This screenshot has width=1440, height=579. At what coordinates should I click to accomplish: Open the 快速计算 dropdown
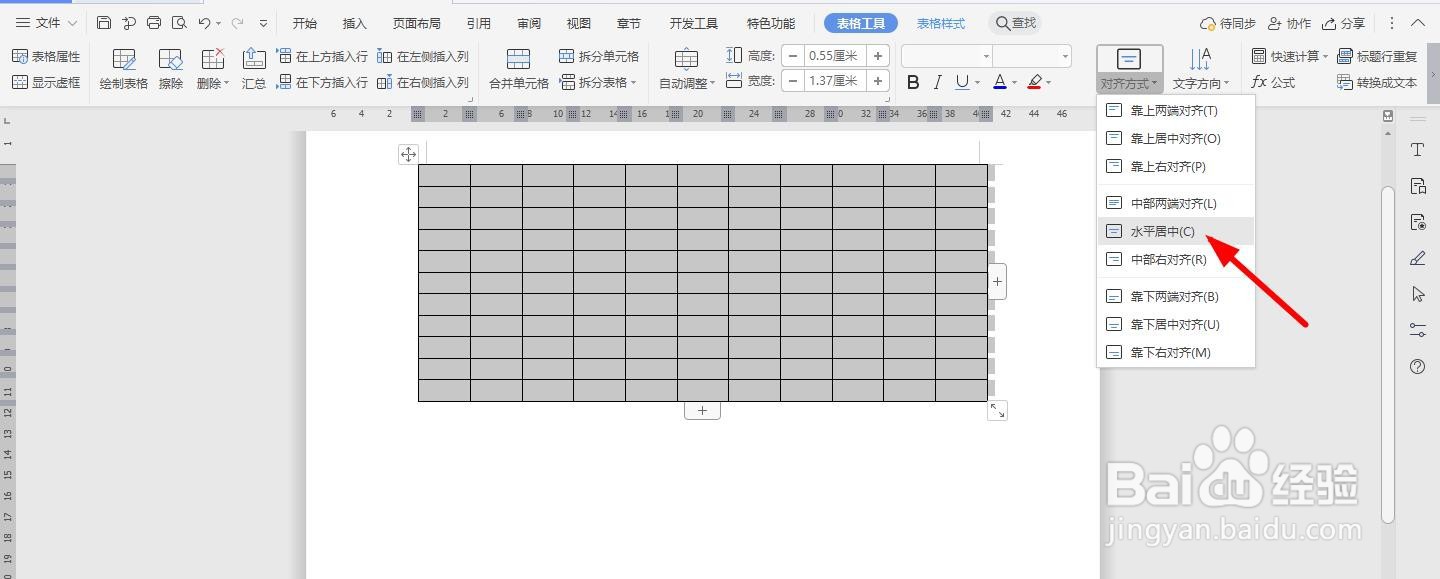pyautogui.click(x=1293, y=56)
